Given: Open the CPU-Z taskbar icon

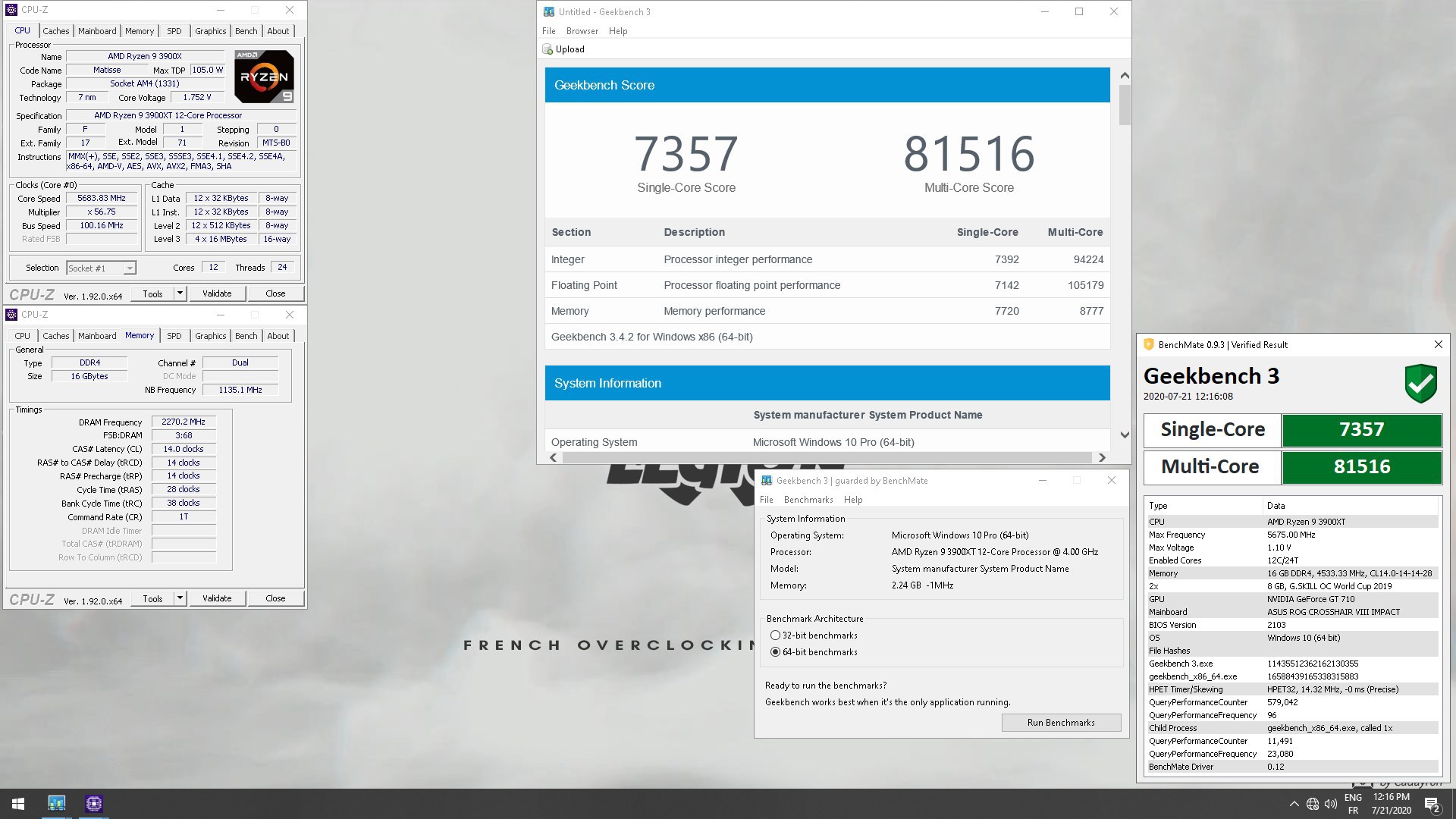Looking at the screenshot, I should pyautogui.click(x=94, y=804).
